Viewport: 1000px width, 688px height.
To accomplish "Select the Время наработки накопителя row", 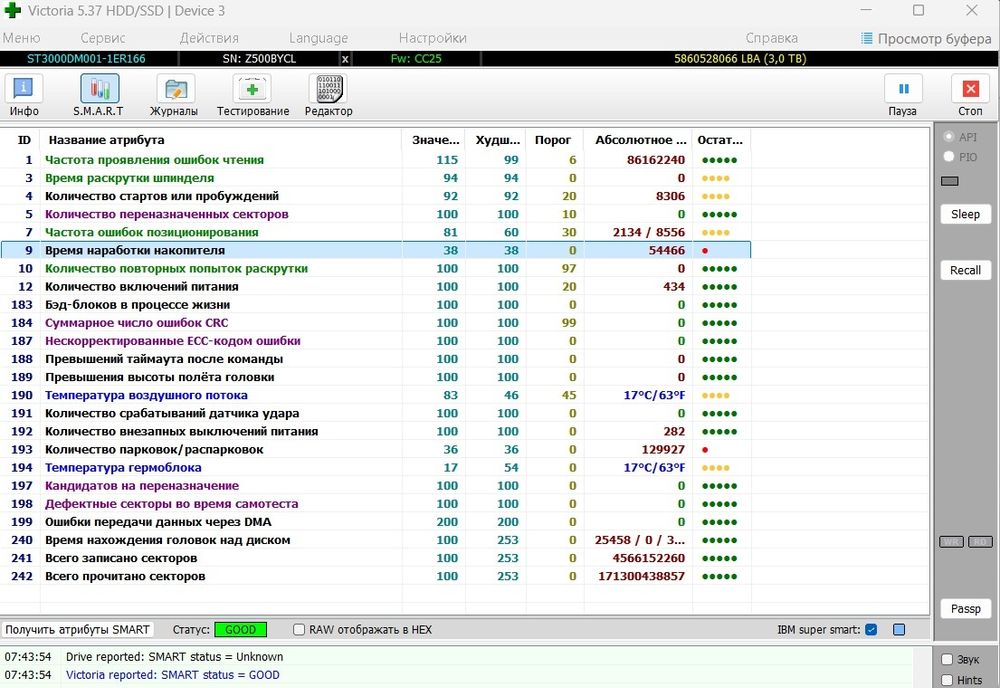I will pos(135,250).
